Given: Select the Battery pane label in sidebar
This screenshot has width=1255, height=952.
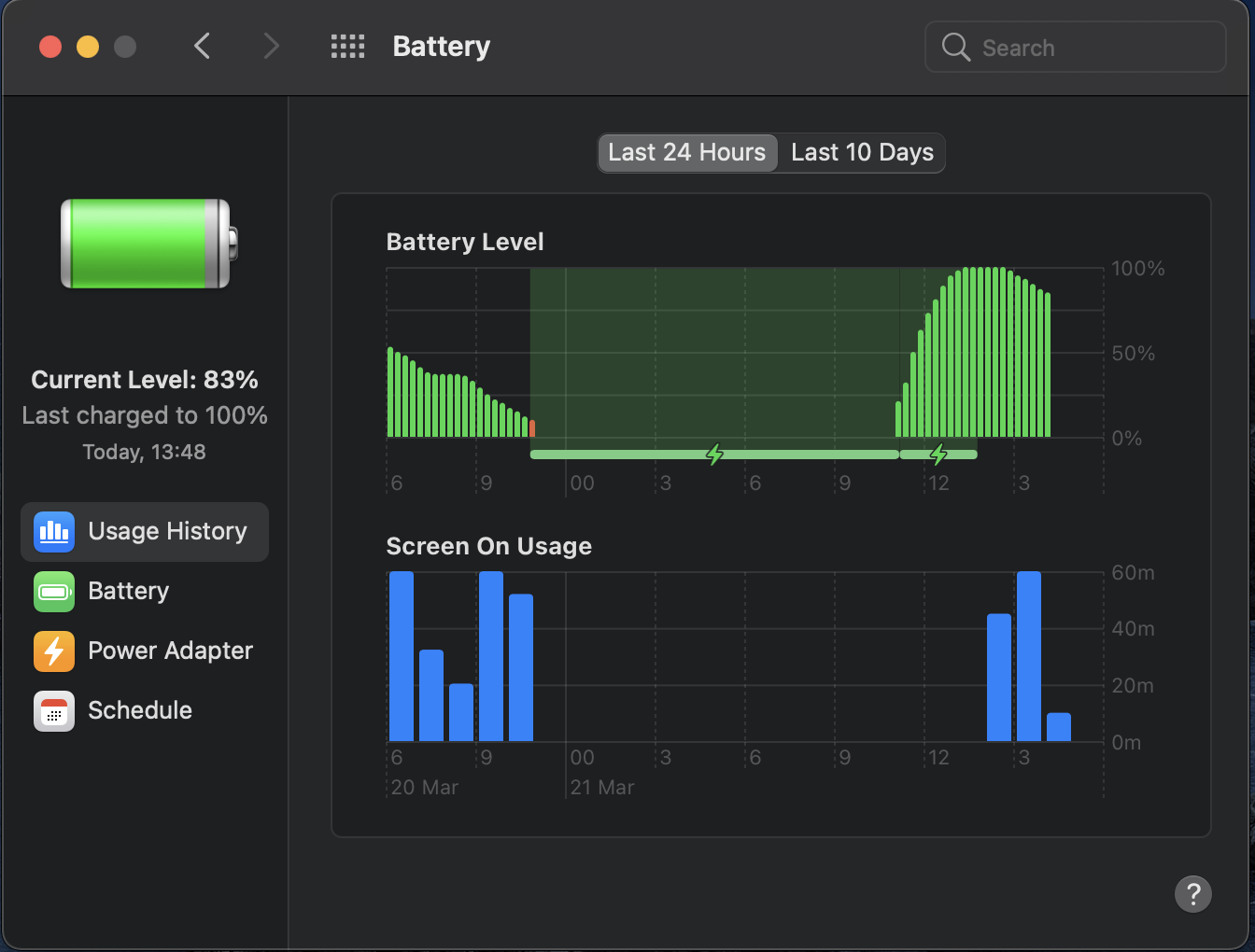Looking at the screenshot, I should [x=129, y=592].
